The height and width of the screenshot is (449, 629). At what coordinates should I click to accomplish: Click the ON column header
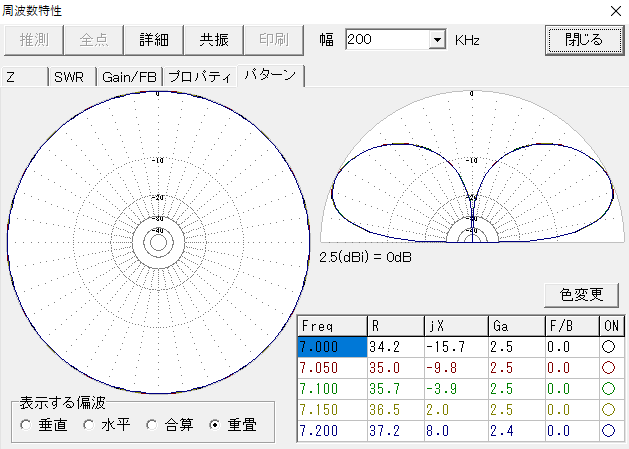pyautogui.click(x=612, y=326)
